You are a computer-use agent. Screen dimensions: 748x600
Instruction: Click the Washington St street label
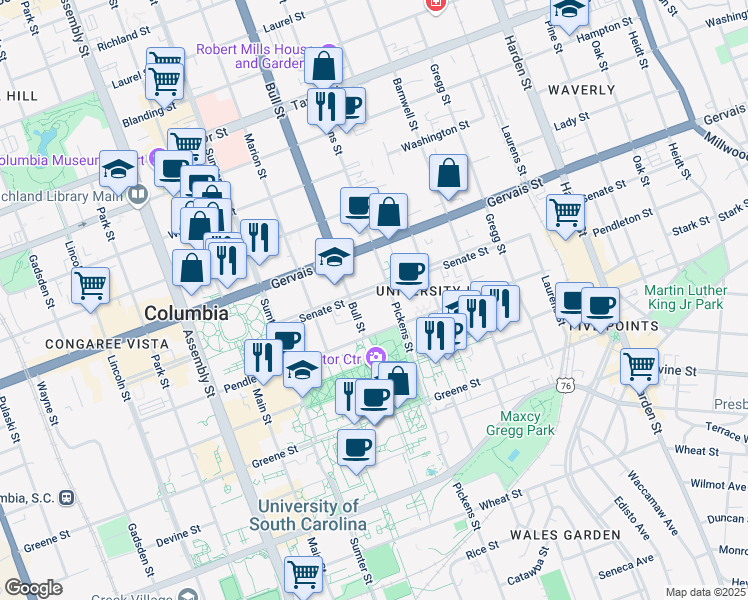point(435,136)
